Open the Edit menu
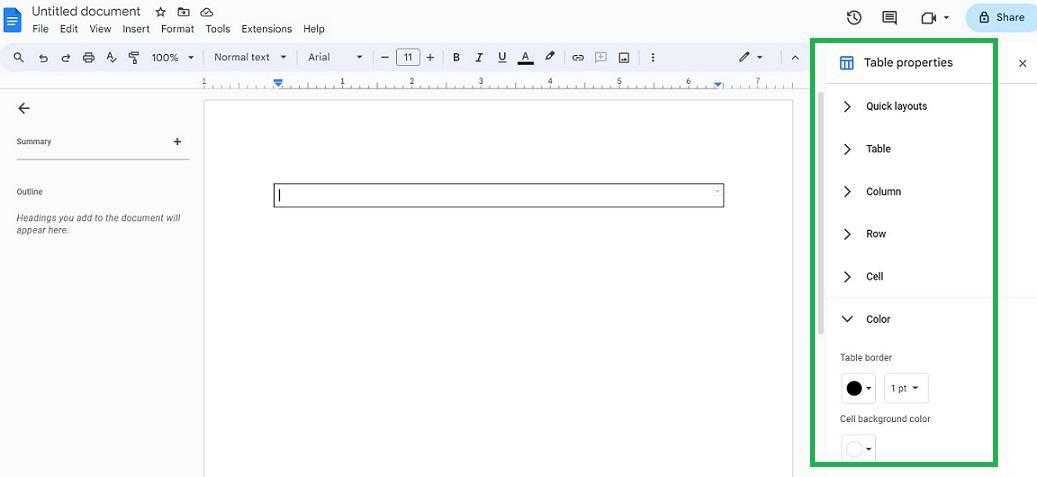1037x477 pixels. [x=69, y=29]
